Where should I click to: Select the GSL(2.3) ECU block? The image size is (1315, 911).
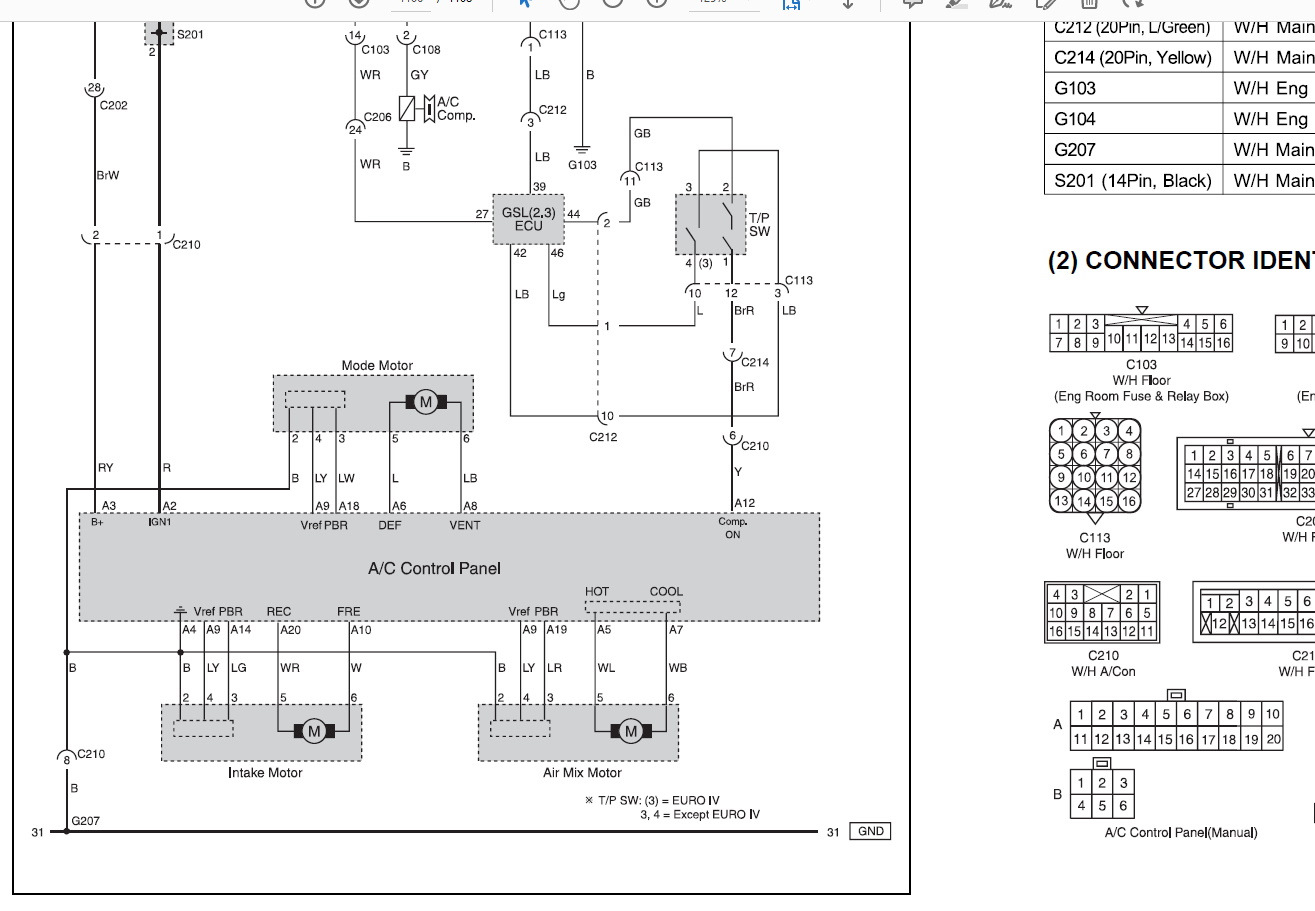click(528, 219)
